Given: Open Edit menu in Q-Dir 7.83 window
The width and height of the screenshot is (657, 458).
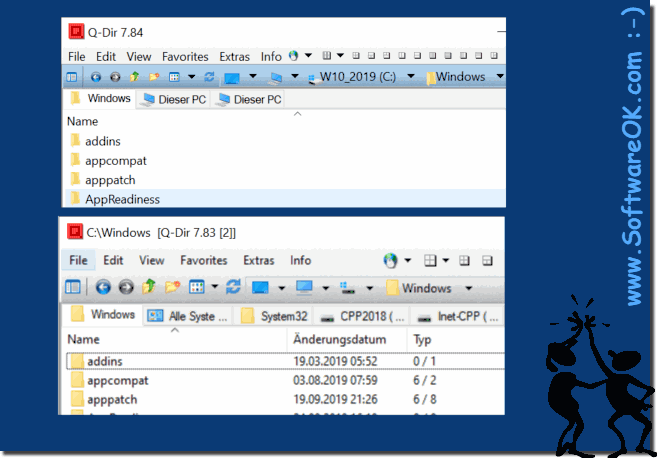Looking at the screenshot, I should (113, 260).
